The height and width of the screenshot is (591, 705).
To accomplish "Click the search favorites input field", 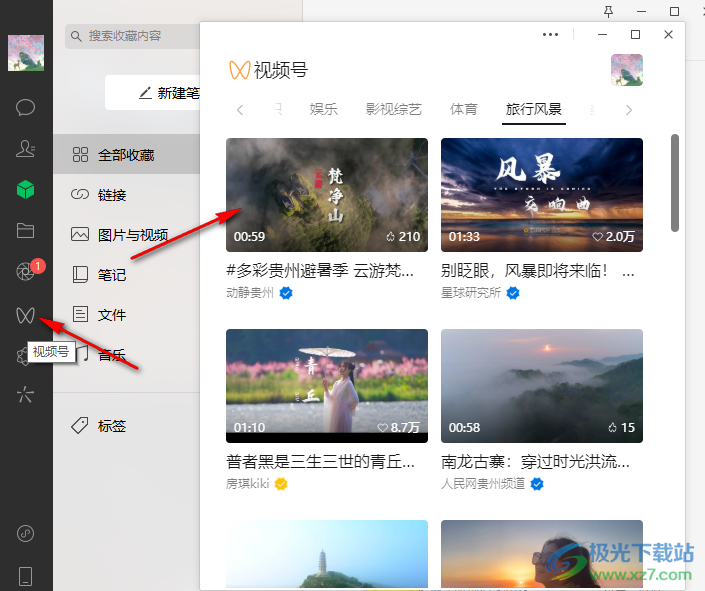I will (x=132, y=36).
